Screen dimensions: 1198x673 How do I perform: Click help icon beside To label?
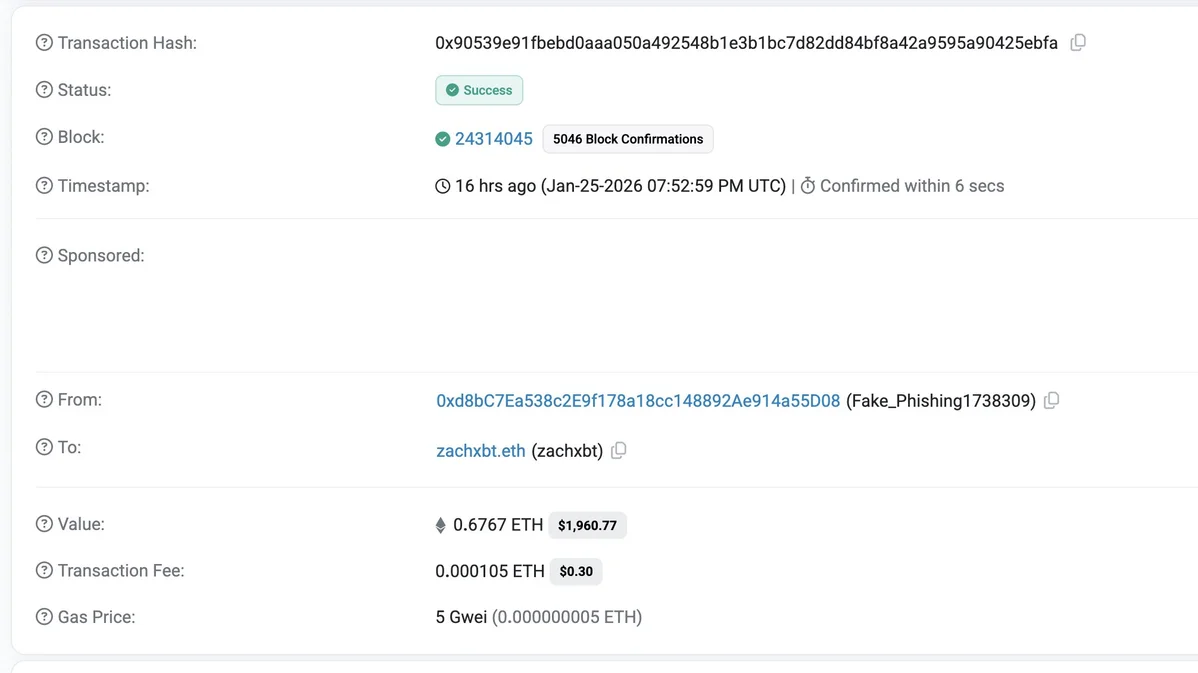(44, 447)
